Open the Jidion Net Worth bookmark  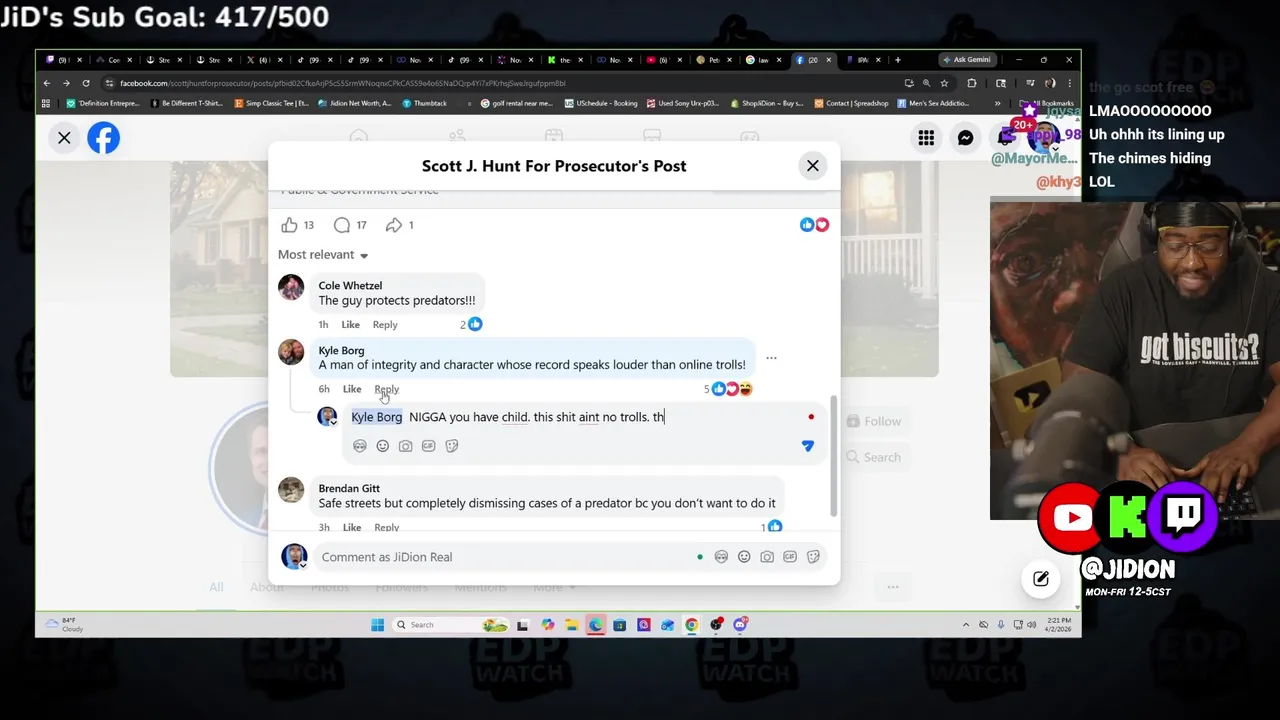coord(355,103)
